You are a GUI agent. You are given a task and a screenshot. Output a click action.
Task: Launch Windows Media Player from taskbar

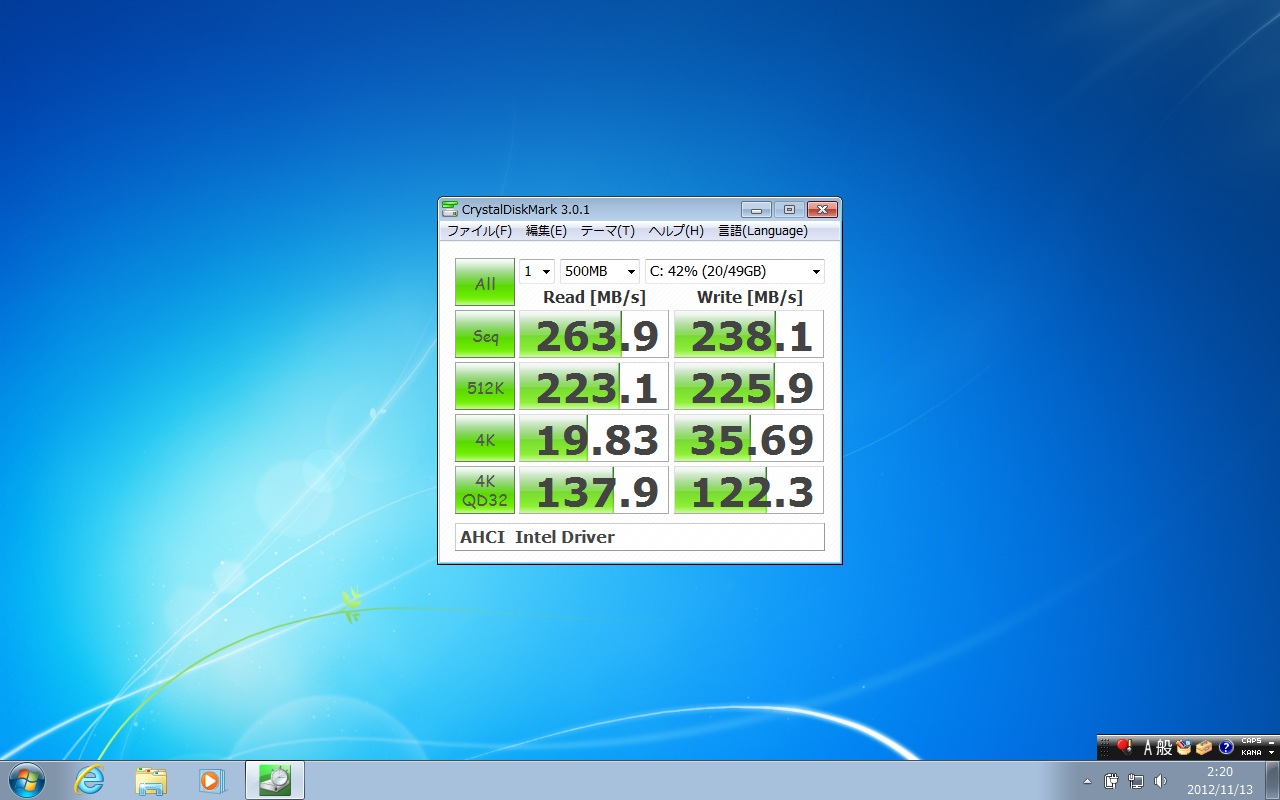tap(212, 780)
